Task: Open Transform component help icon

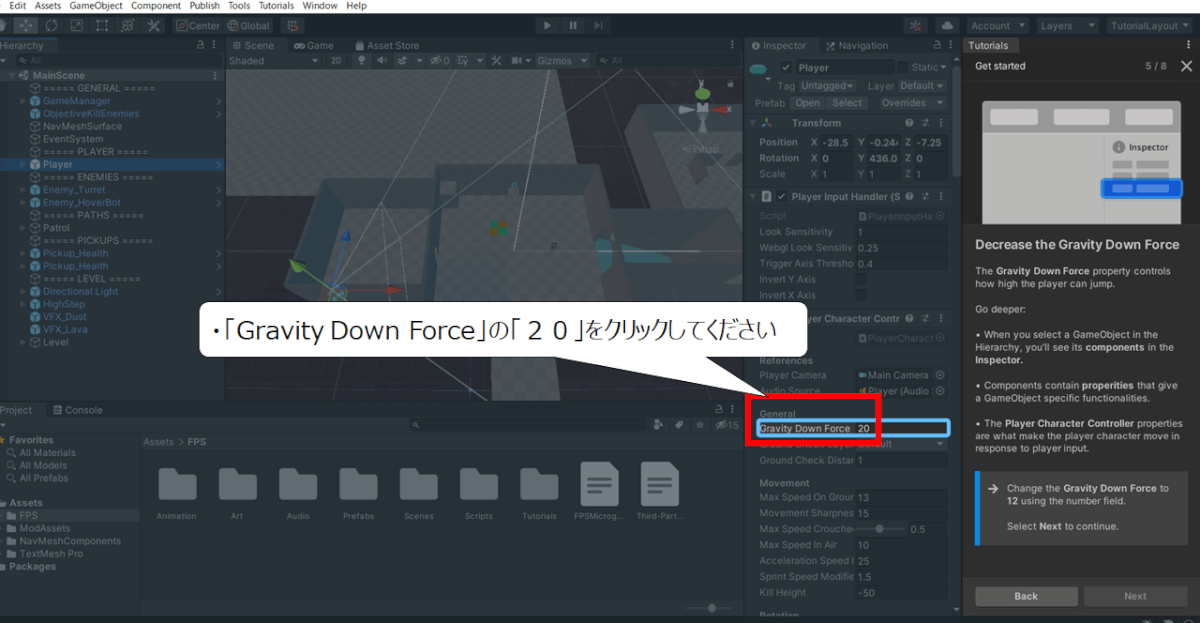Action: [x=909, y=123]
